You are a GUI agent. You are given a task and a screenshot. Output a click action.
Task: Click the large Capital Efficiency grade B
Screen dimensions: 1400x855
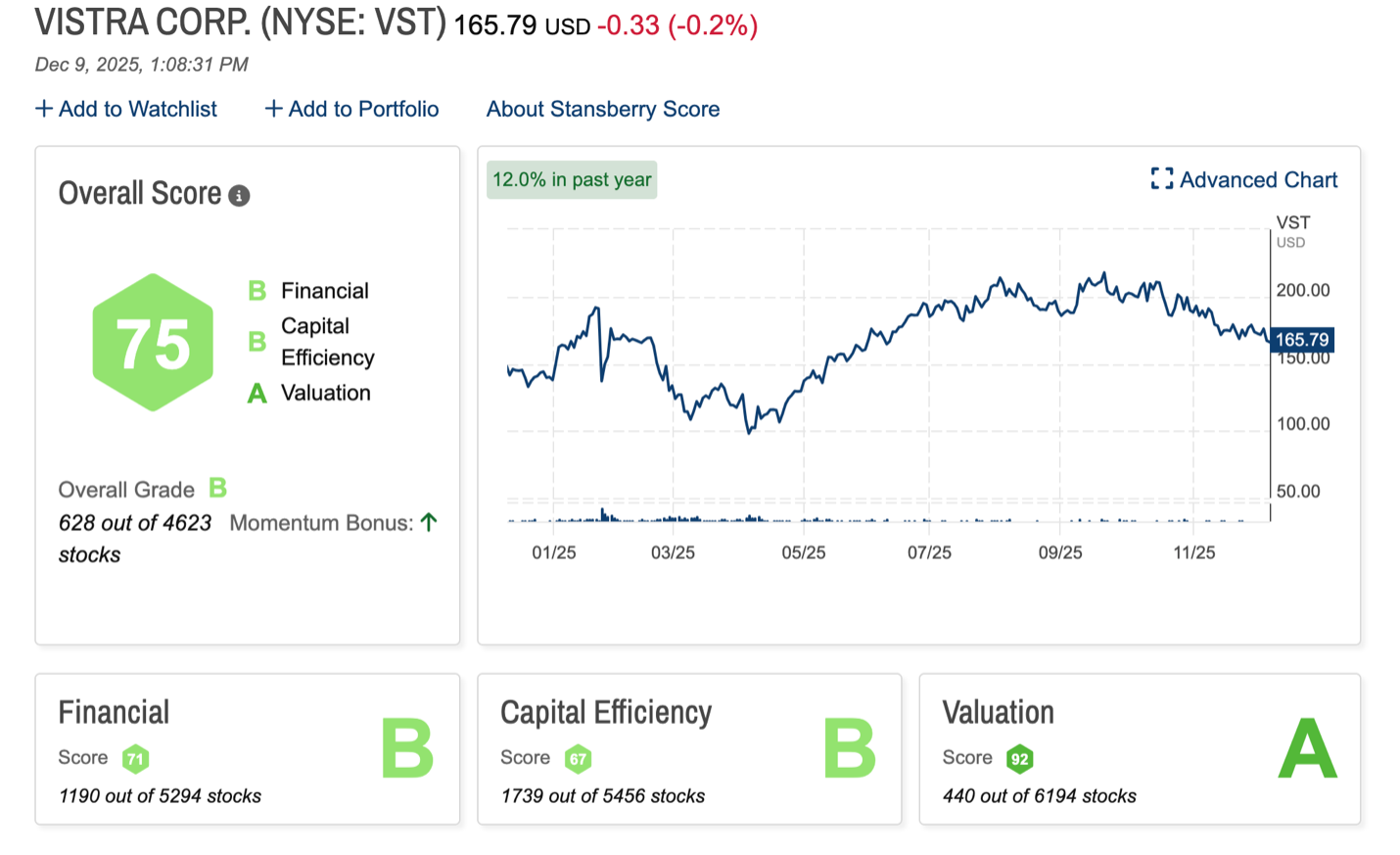pos(849,749)
